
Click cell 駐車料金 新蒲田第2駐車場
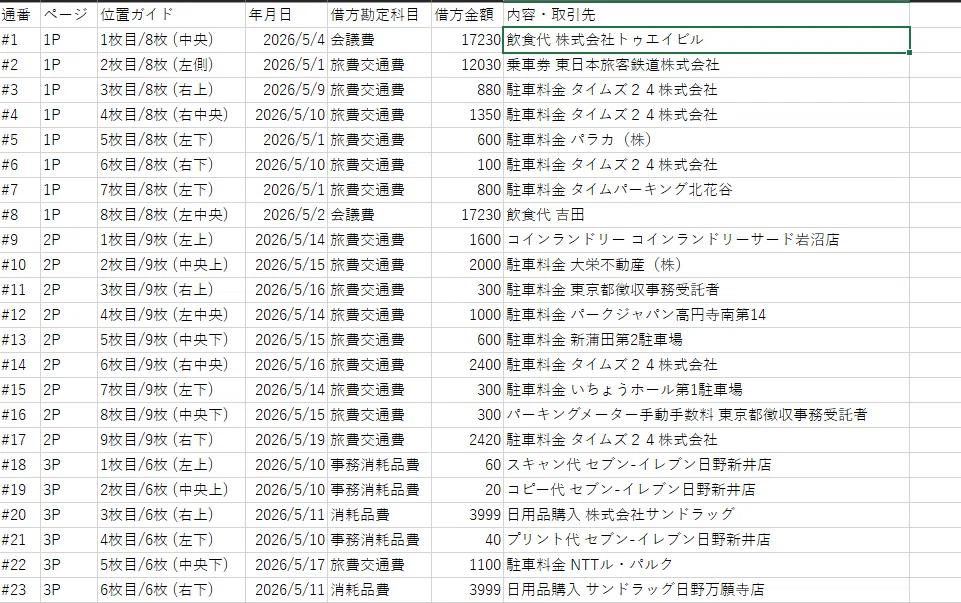click(706, 340)
